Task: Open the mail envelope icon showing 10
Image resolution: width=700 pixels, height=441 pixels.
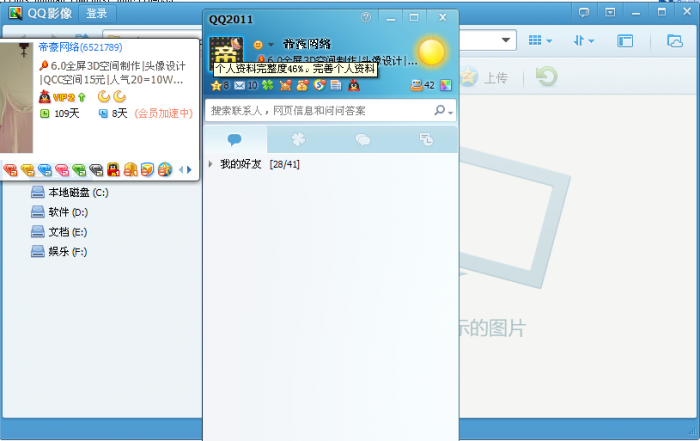Action: [246, 85]
